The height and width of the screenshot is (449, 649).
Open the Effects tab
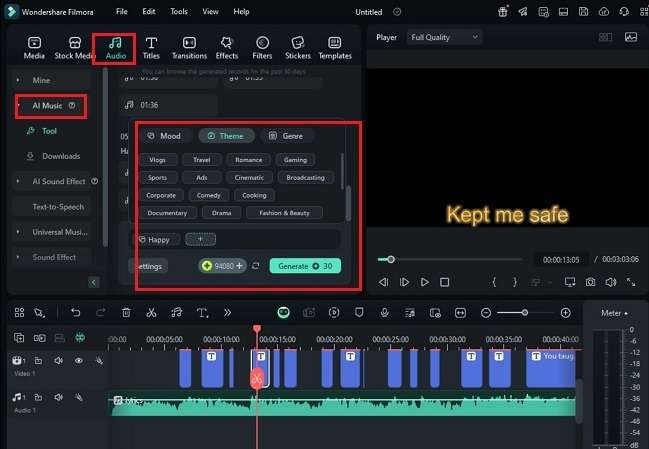[x=227, y=48]
